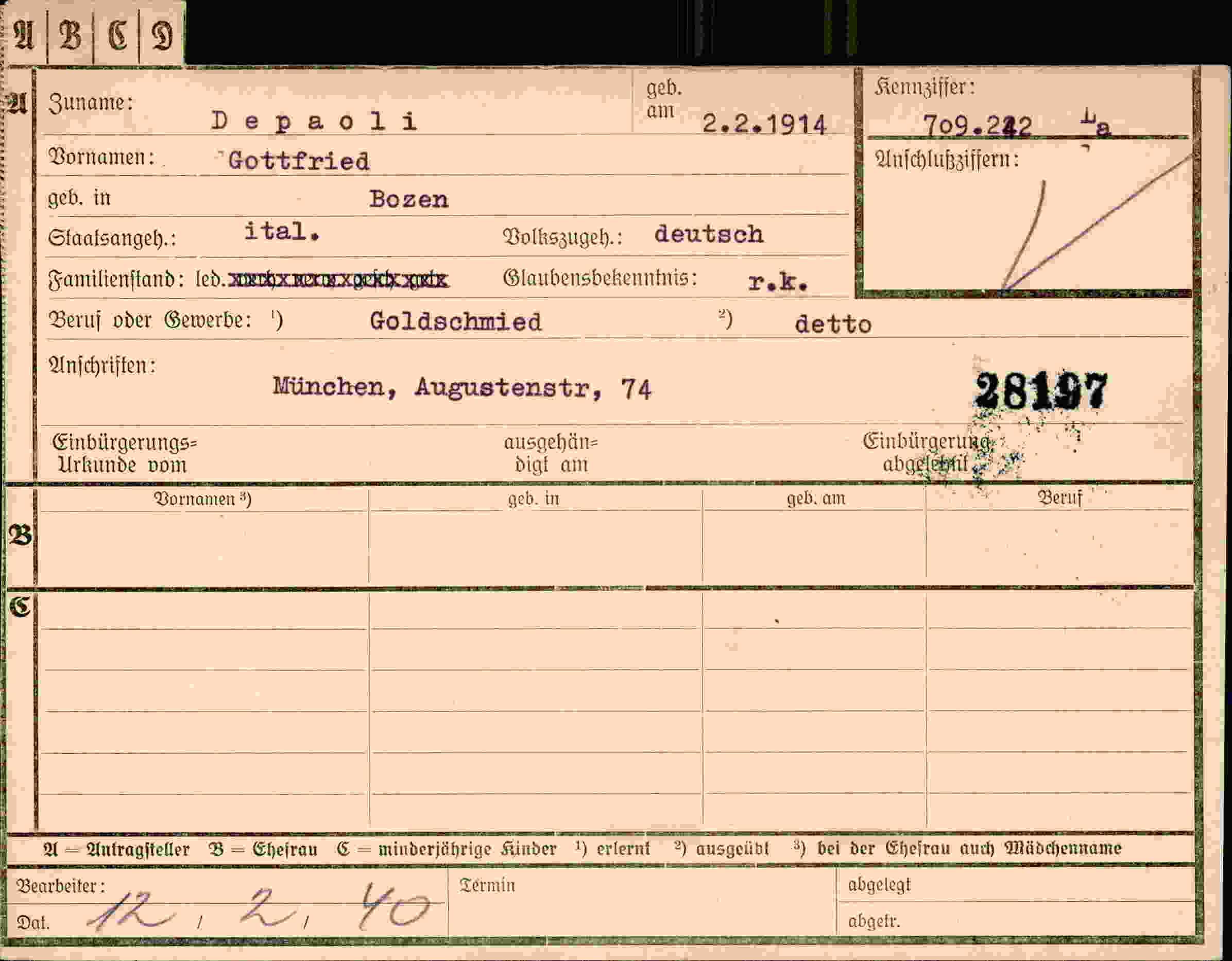Click the footnote "2) ausgeübt"
Screen dimensions: 1232x961
[722, 848]
